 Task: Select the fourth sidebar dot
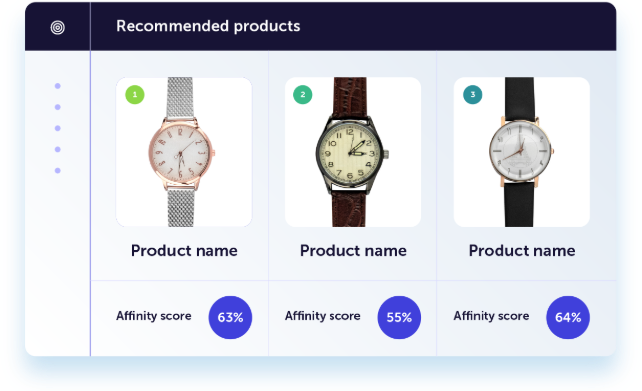click(58, 149)
